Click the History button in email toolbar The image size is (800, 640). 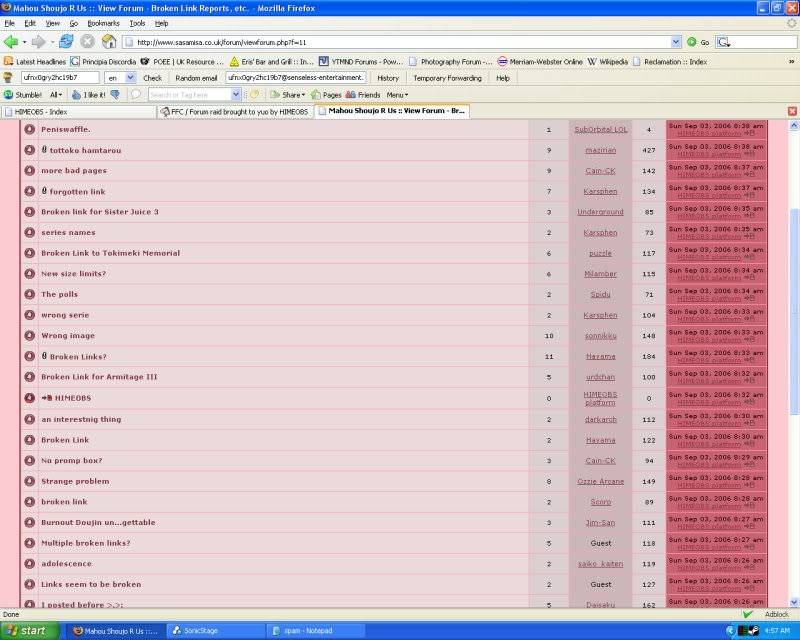[x=388, y=78]
